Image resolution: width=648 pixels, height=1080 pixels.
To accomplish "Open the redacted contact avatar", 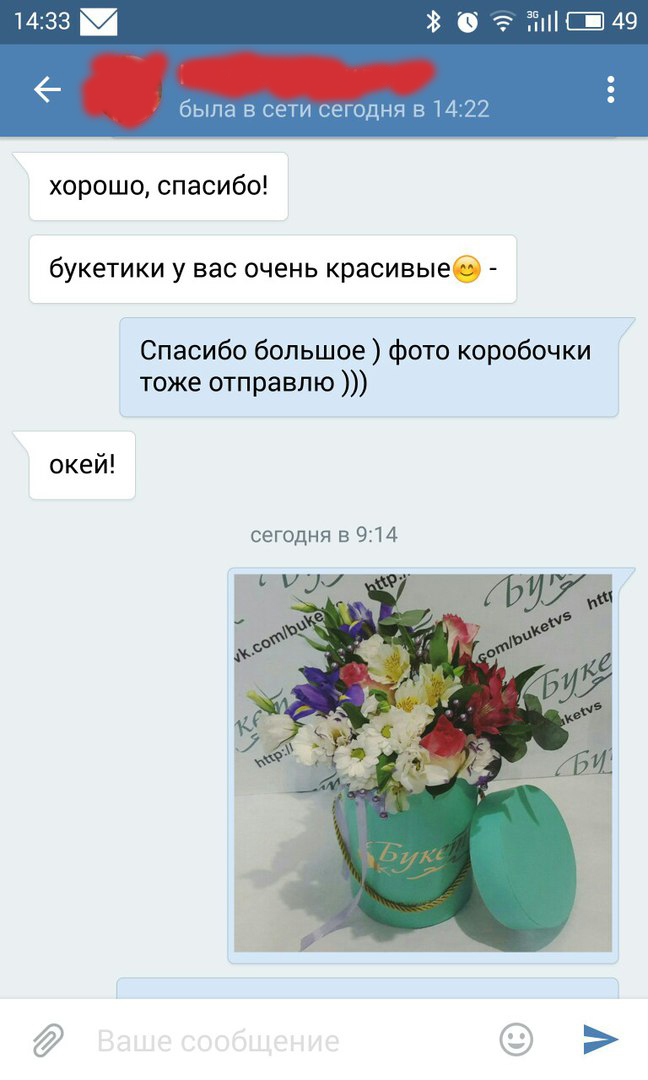I will [x=123, y=90].
